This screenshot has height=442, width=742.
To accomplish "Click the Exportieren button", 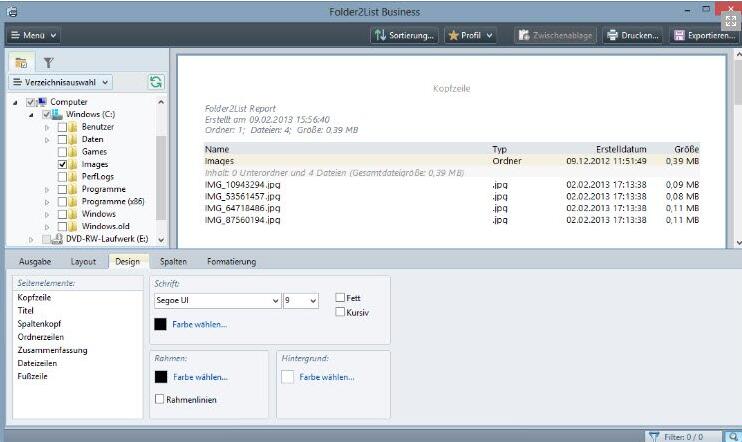I will coord(704,35).
